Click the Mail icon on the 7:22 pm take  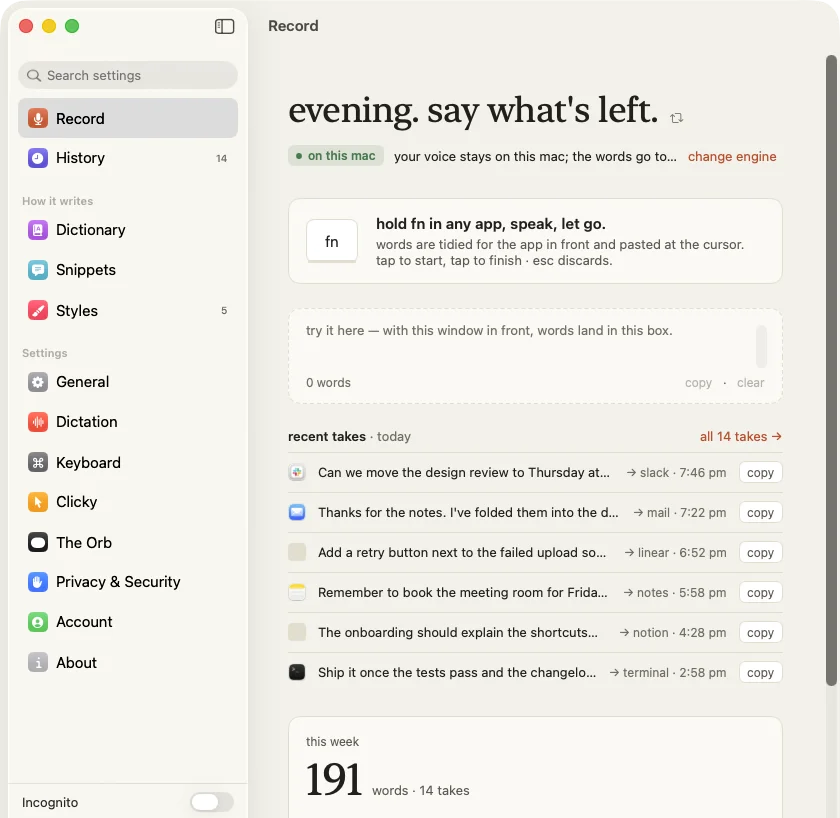(297, 513)
